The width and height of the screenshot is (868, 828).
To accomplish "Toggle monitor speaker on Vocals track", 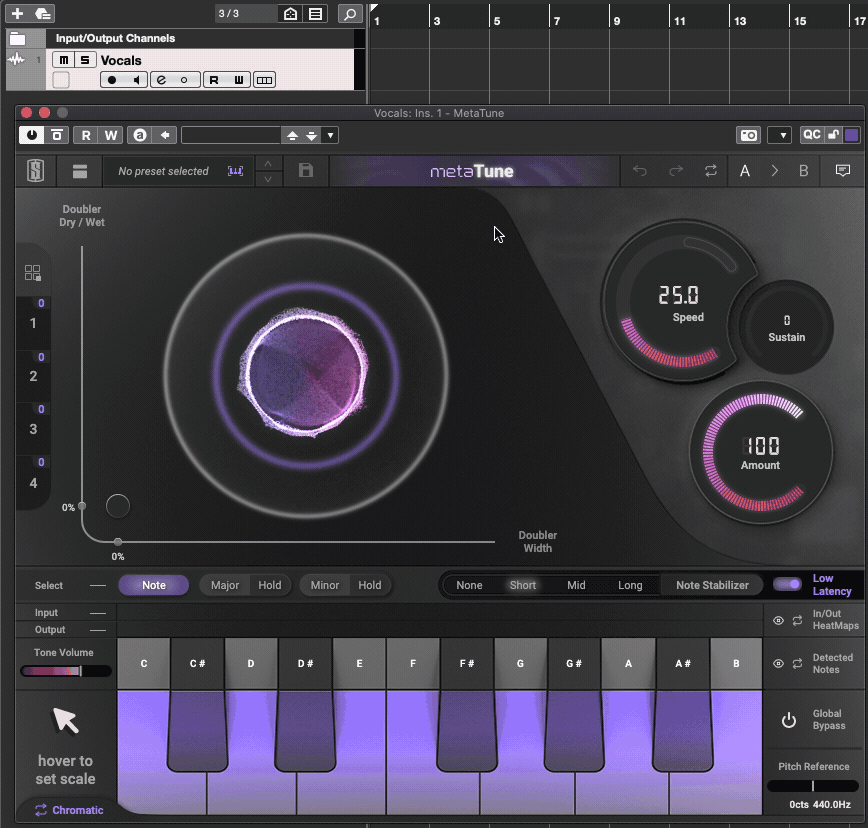I will click(136, 80).
